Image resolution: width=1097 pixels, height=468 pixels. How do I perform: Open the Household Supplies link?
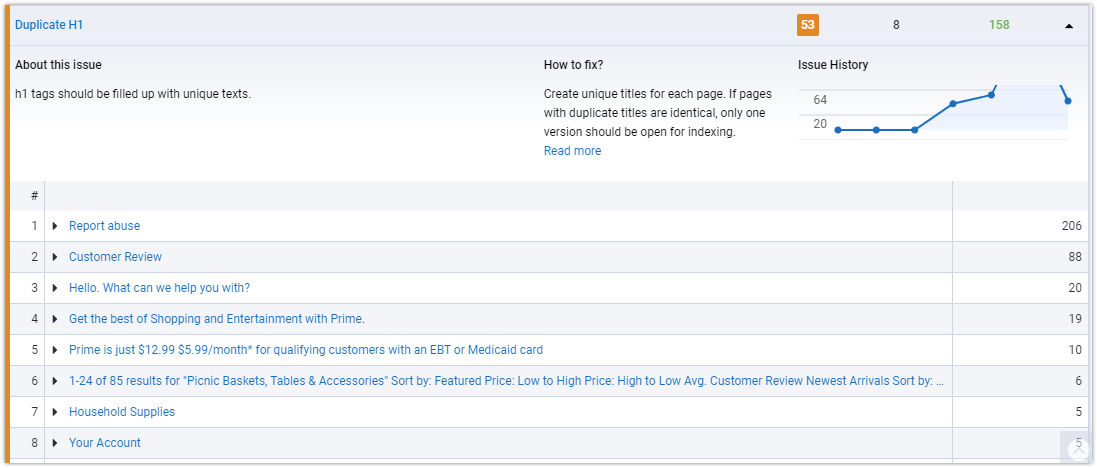tap(122, 412)
